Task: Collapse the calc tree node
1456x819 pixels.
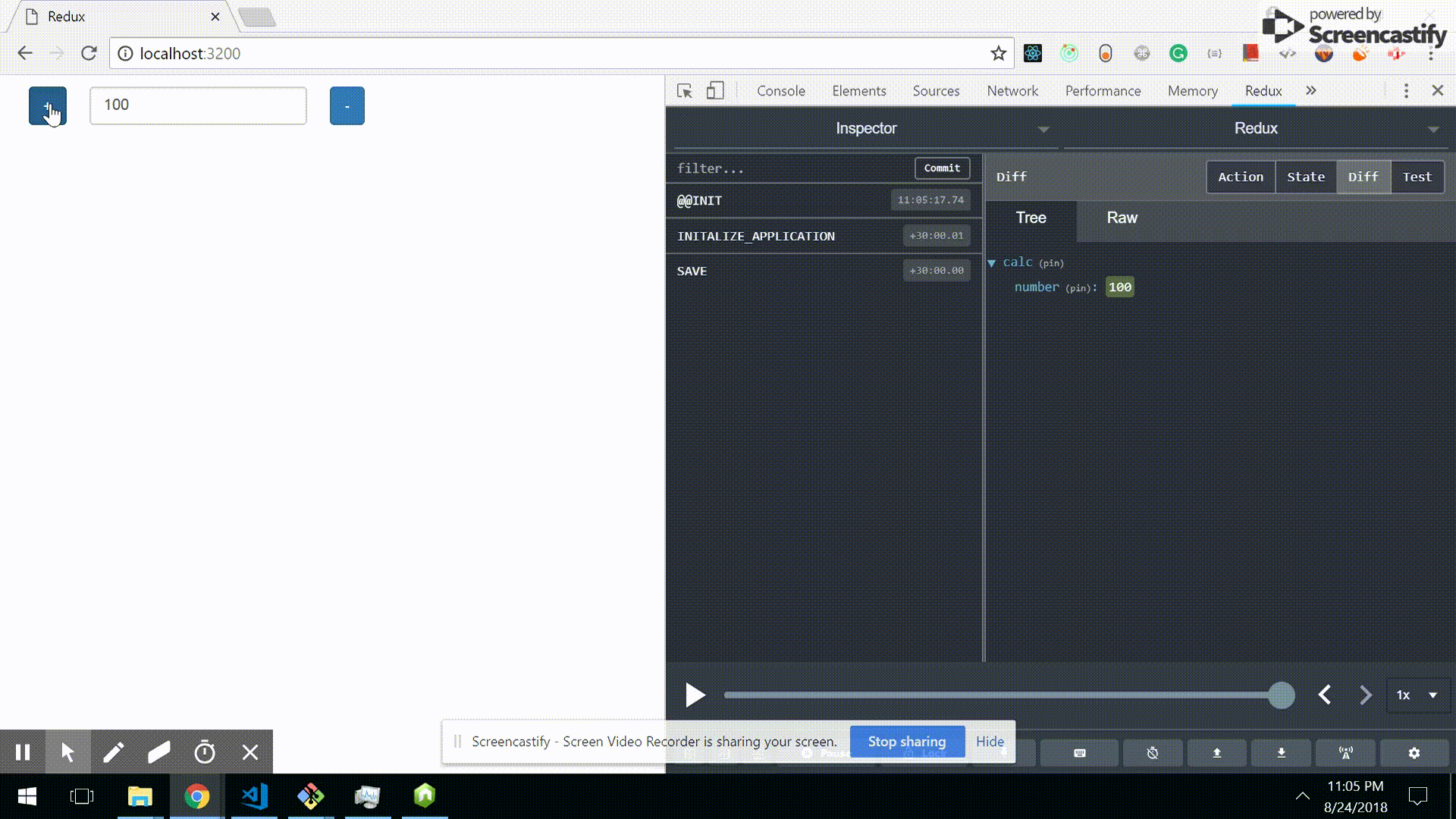Action: coord(991,263)
